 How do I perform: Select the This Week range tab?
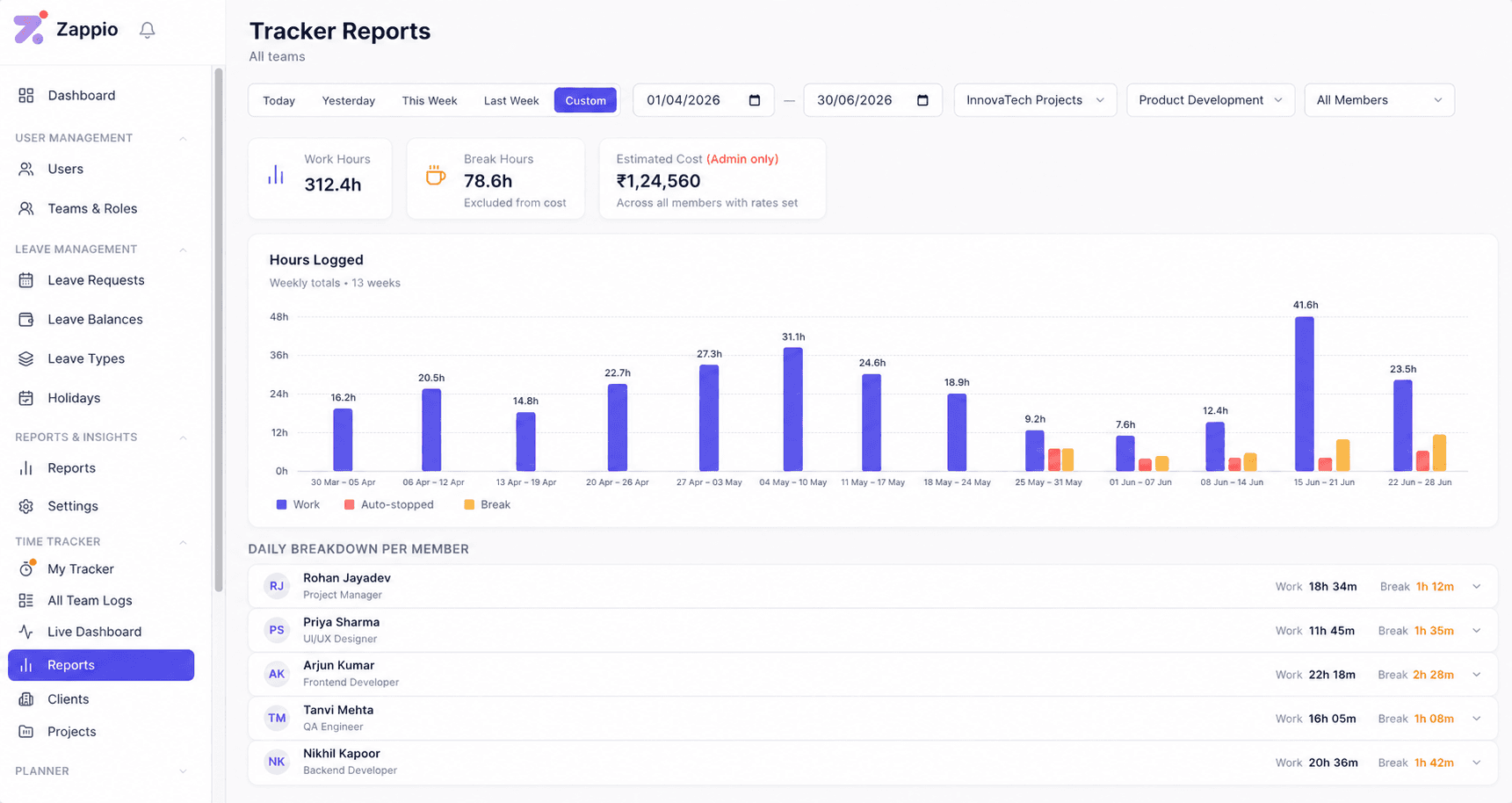point(430,100)
